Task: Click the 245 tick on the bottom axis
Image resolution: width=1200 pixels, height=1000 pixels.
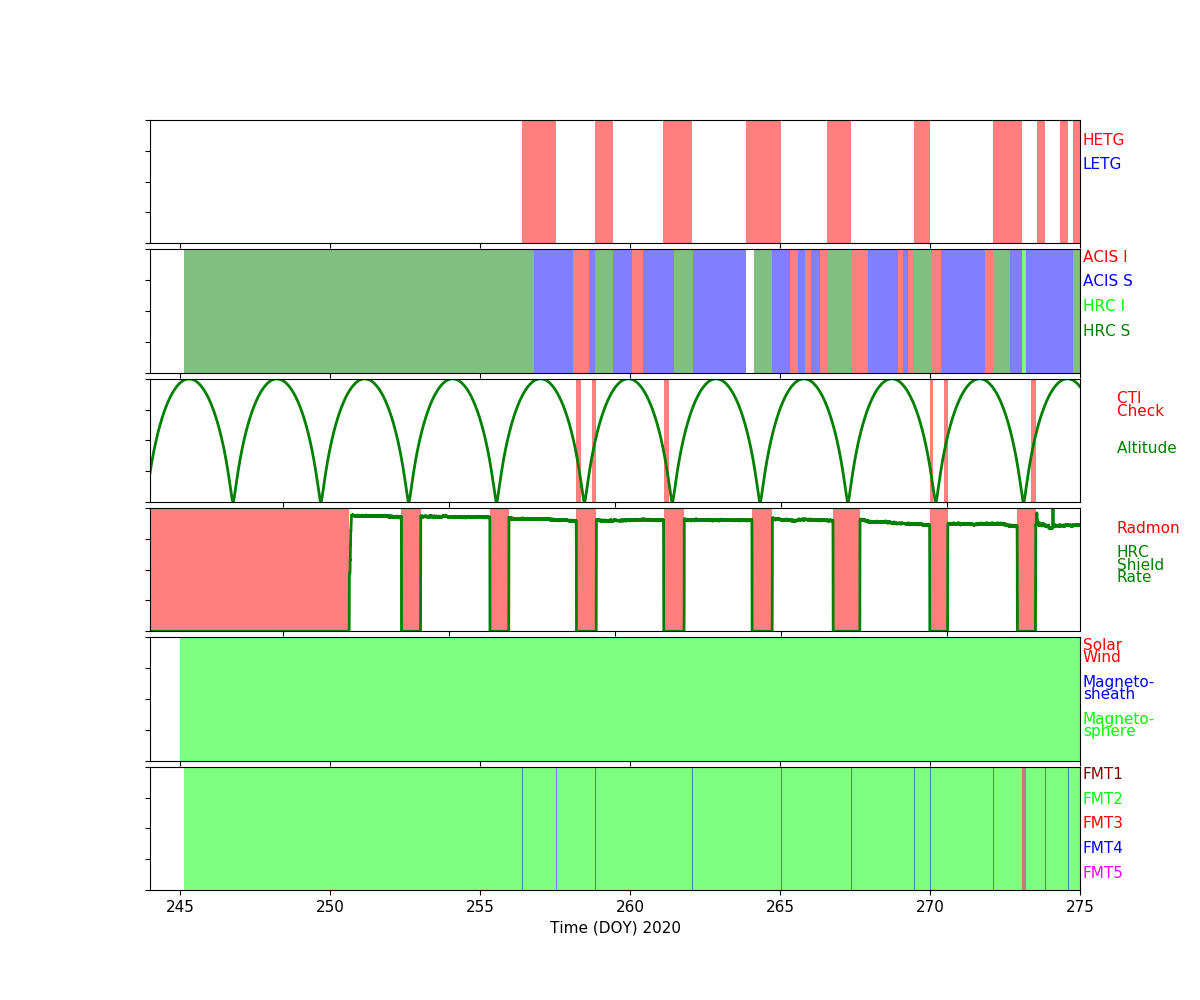Action: [180, 906]
